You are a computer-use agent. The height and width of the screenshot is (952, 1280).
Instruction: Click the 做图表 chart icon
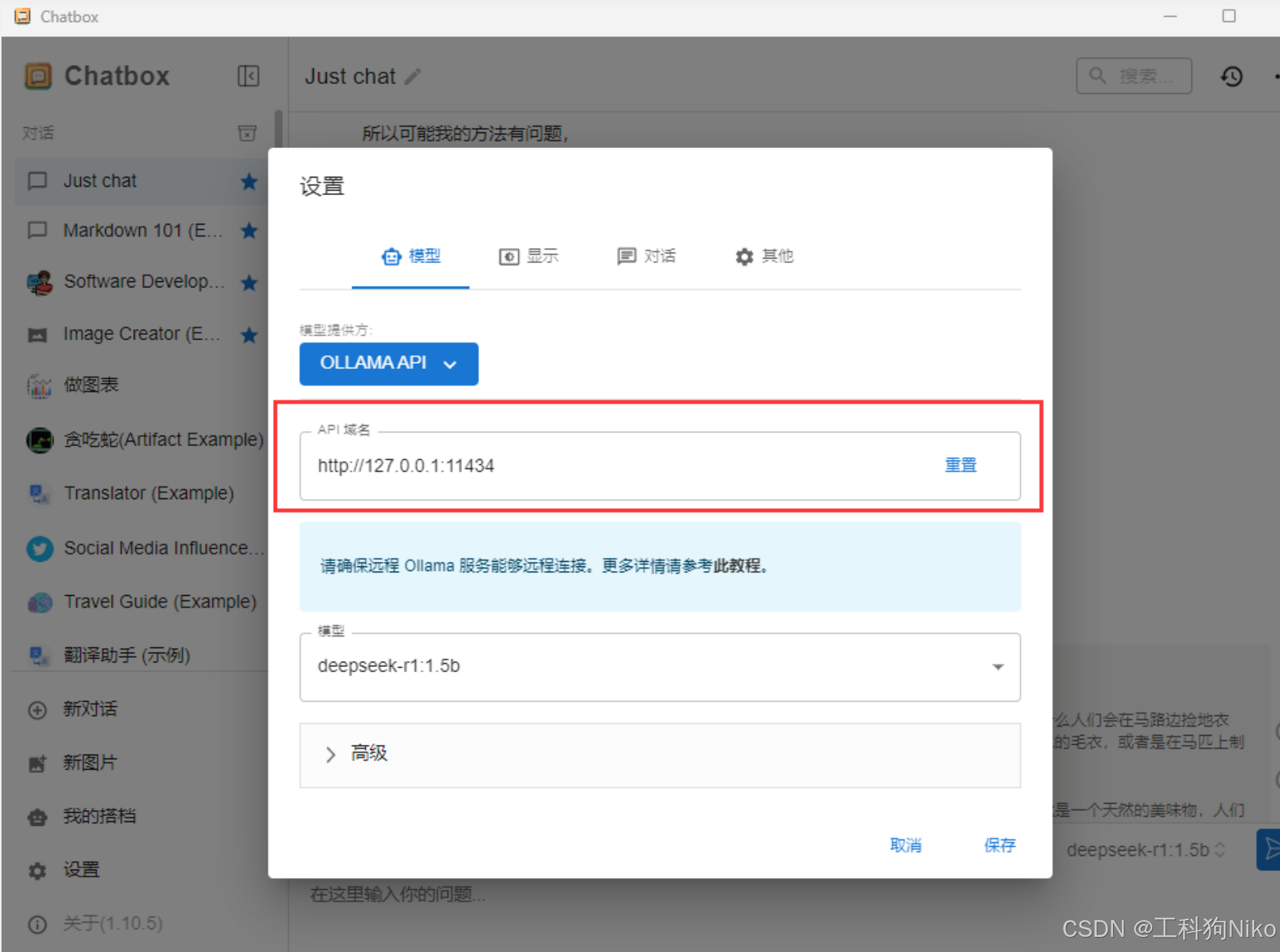pos(39,386)
